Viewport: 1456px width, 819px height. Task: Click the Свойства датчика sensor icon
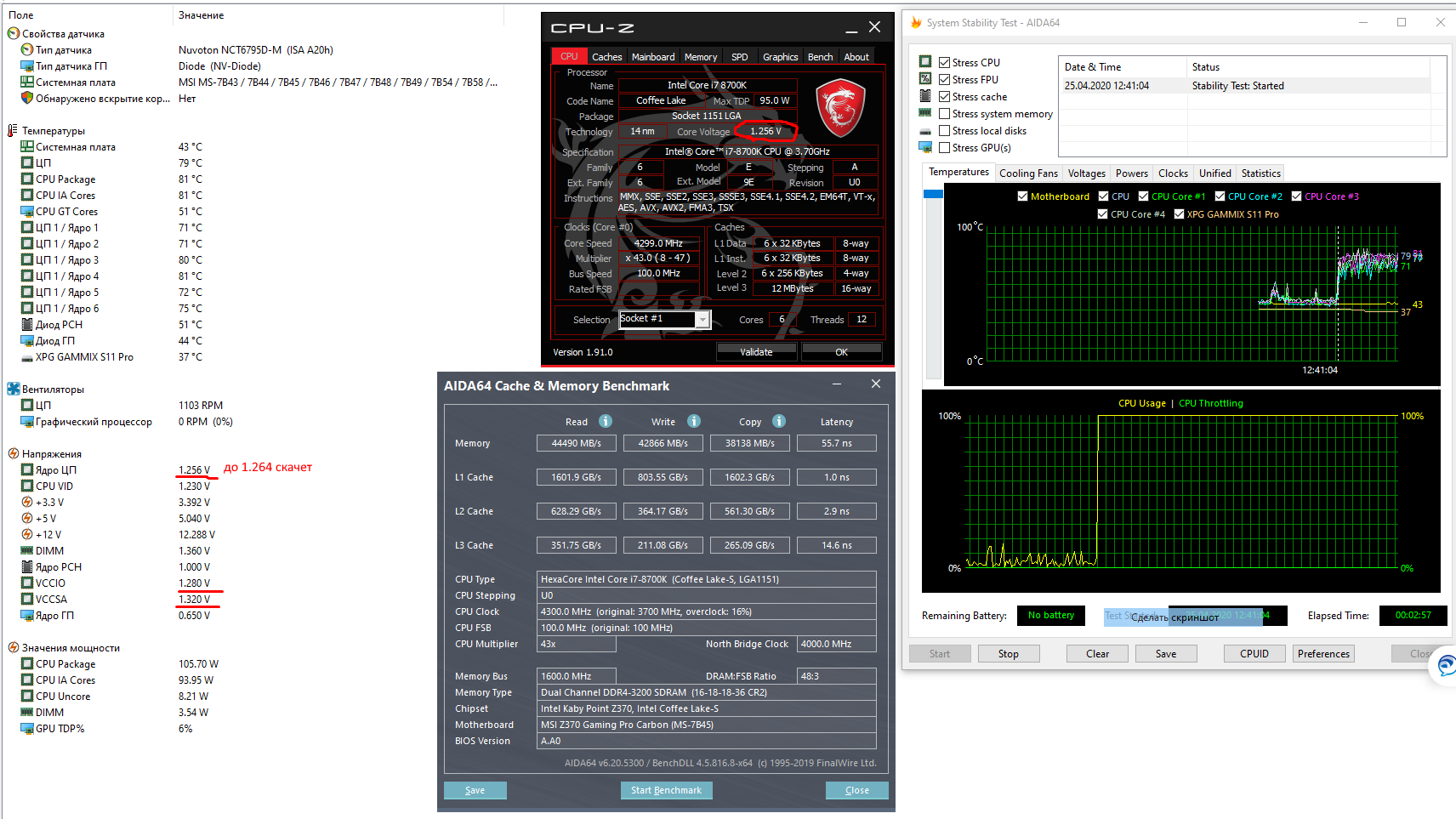click(x=14, y=34)
